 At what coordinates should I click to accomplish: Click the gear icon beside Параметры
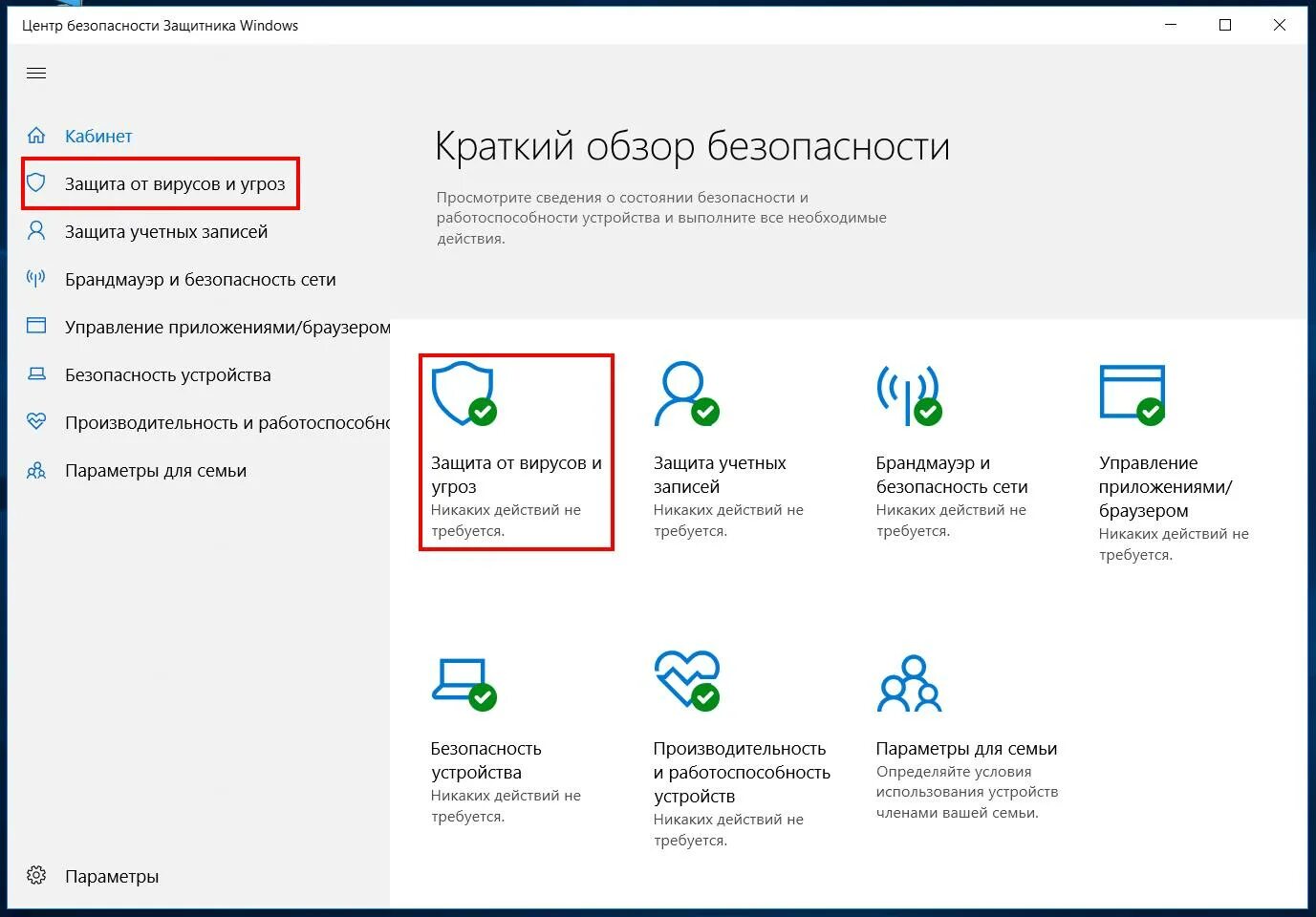tap(36, 875)
